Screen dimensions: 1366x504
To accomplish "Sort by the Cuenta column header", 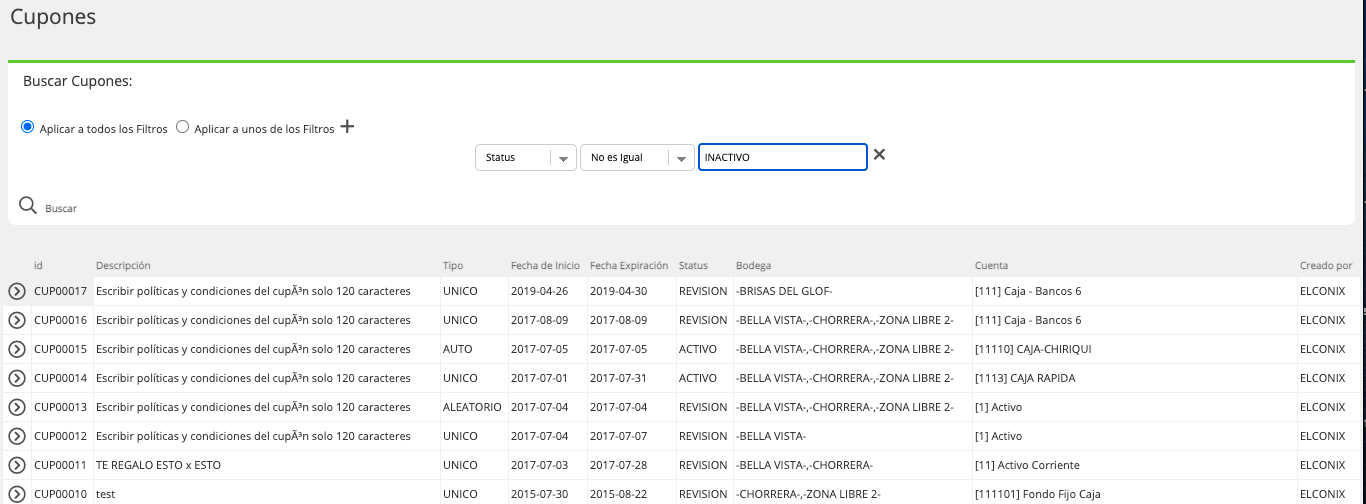I will coord(991,265).
